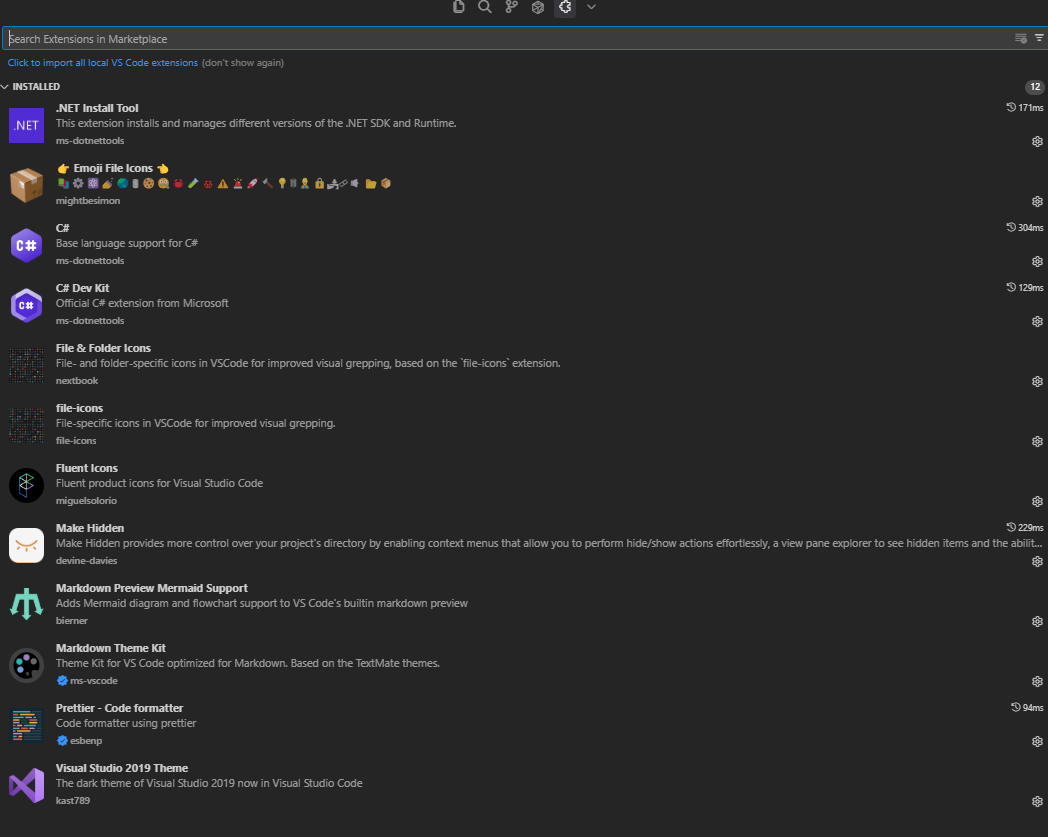Viewport: 1048px width, 837px height.
Task: Dismiss import prompt via don't show again
Action: click(243, 63)
